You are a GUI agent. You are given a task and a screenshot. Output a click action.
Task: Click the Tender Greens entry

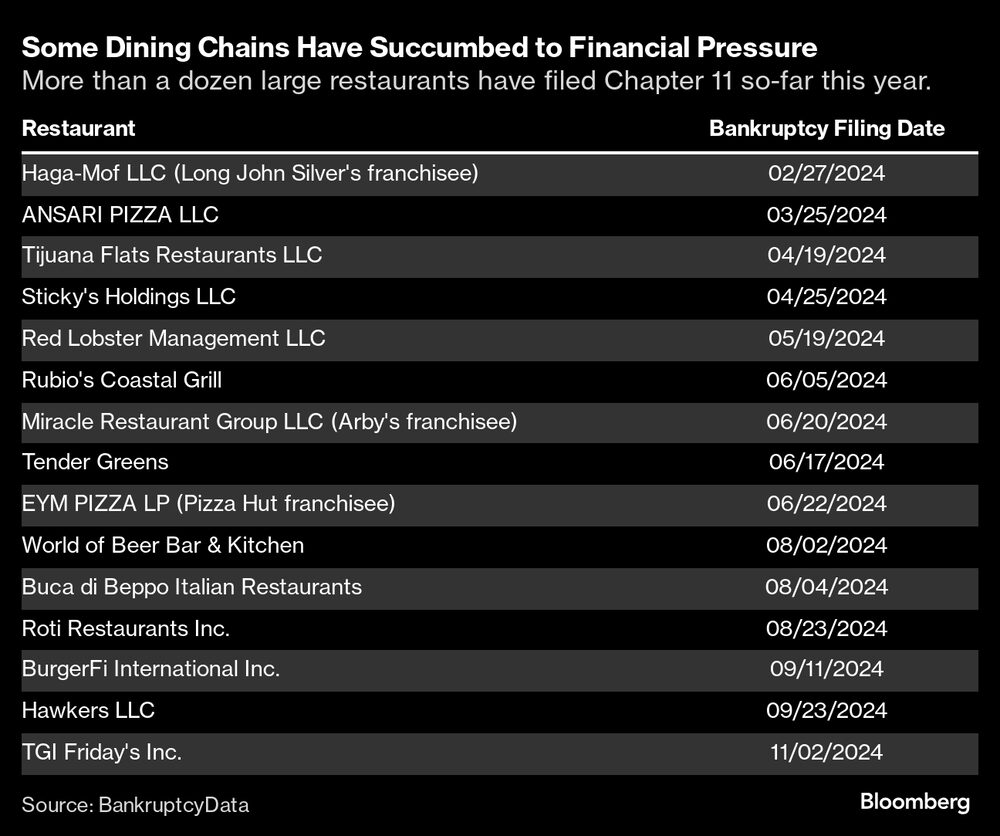pyautogui.click(x=95, y=462)
